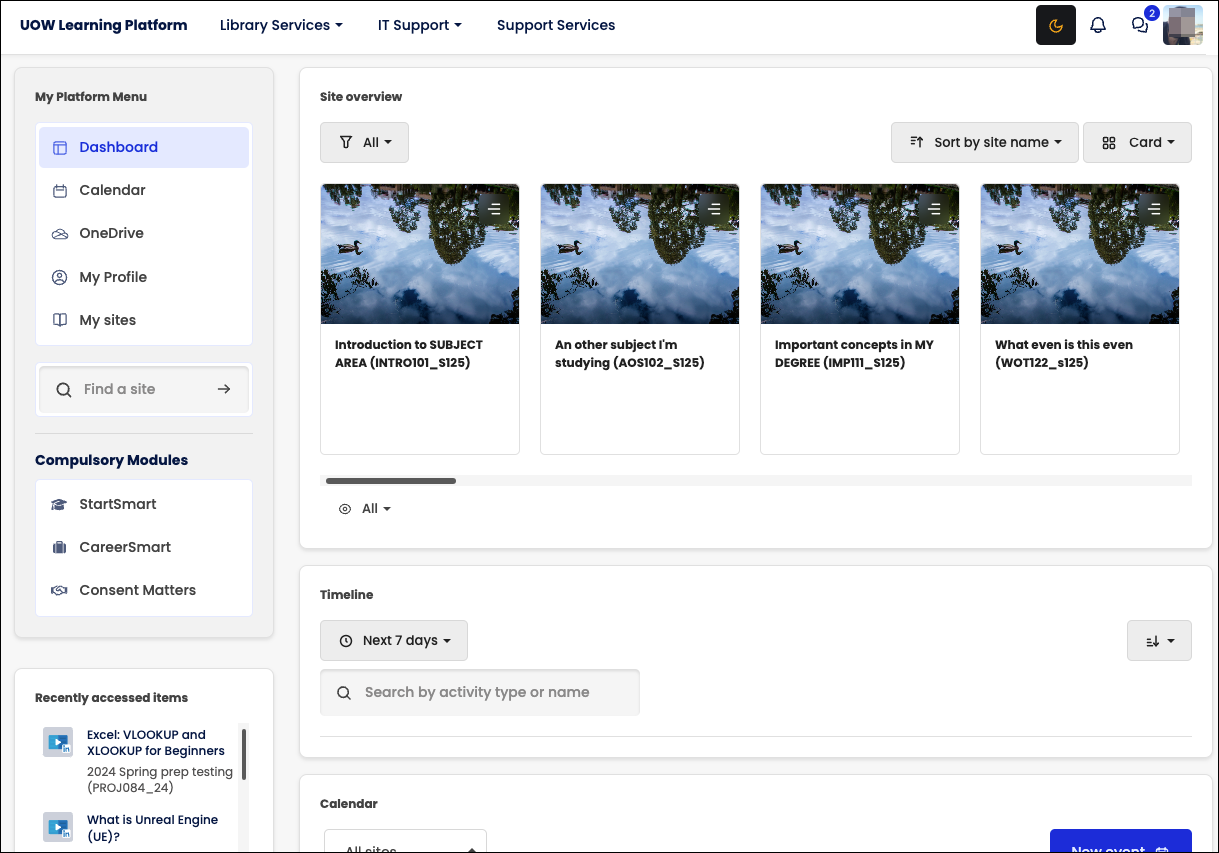The image size is (1219, 853).
Task: Open the card menu on WOT122_s125 thumbnail
Action: coord(1153,209)
